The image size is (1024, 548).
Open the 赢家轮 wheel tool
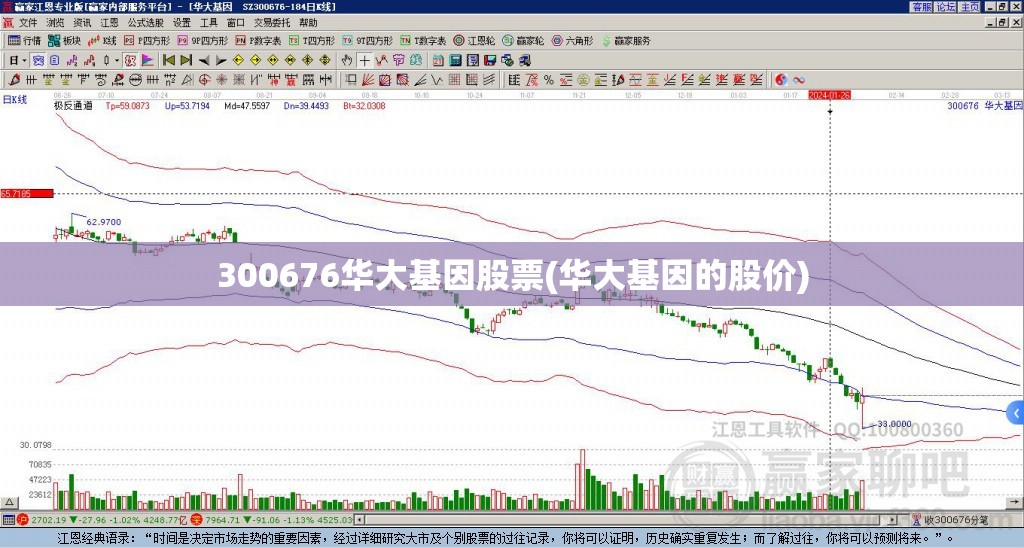pyautogui.click(x=523, y=40)
